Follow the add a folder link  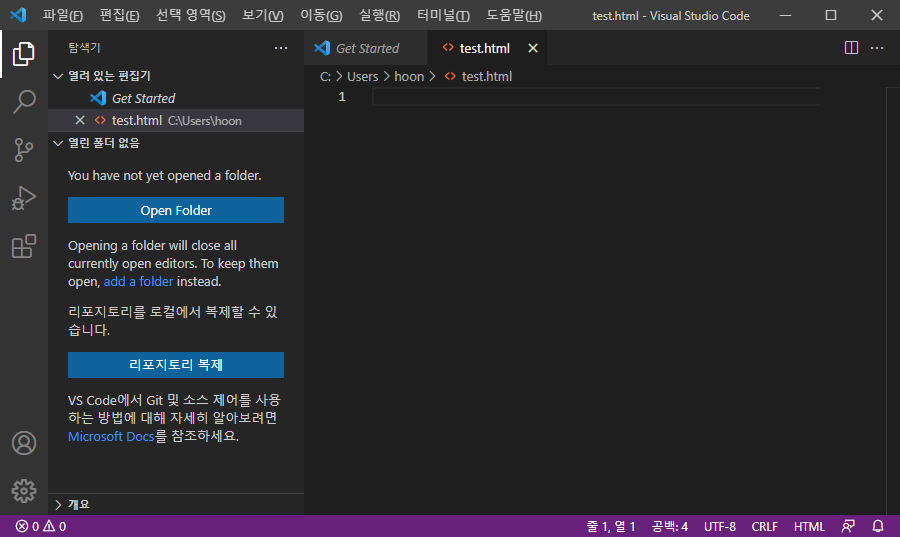click(x=138, y=282)
